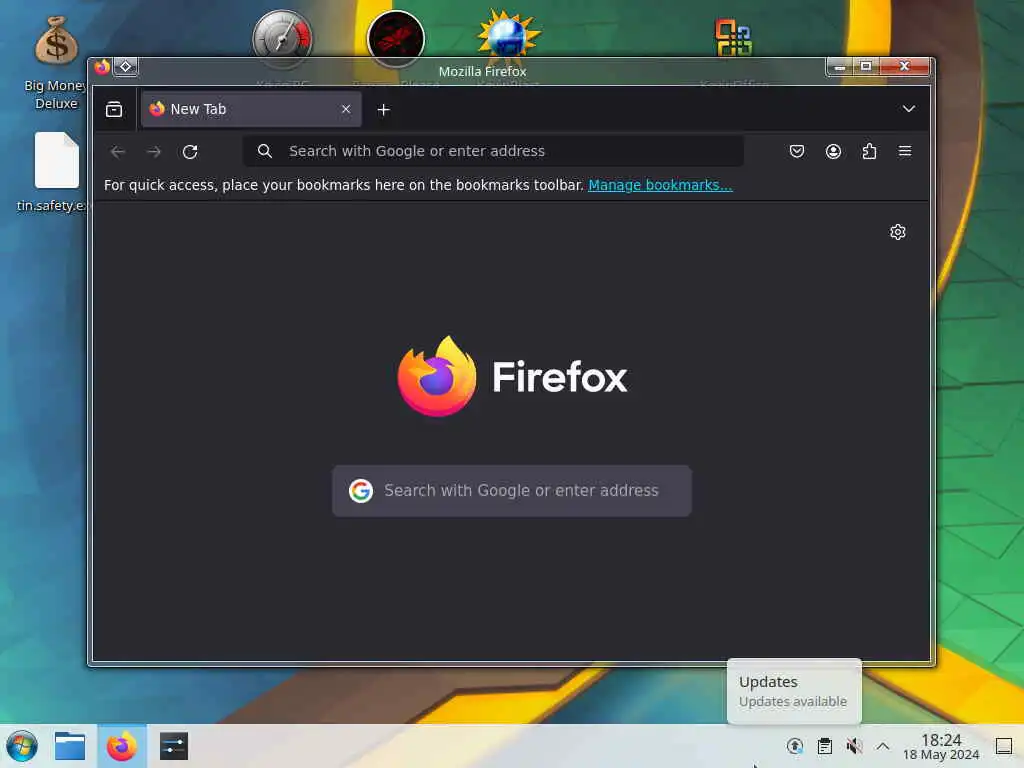
Task: Open the Extensions panel
Action: point(869,152)
